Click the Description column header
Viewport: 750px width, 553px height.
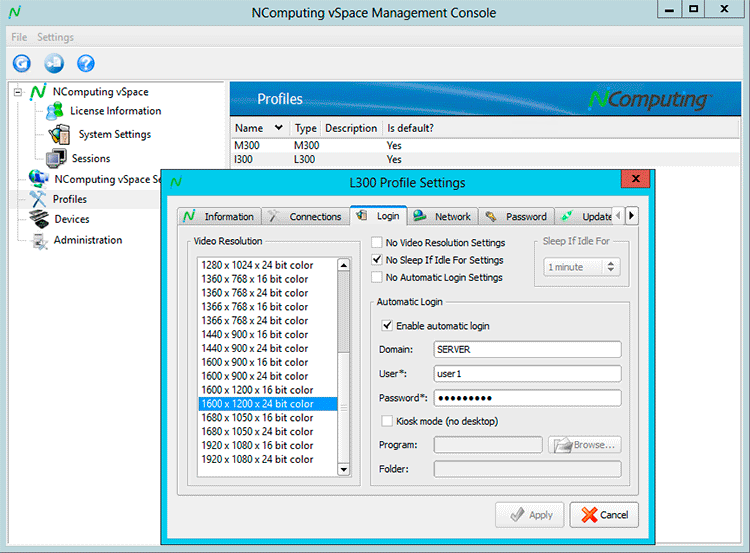point(351,128)
